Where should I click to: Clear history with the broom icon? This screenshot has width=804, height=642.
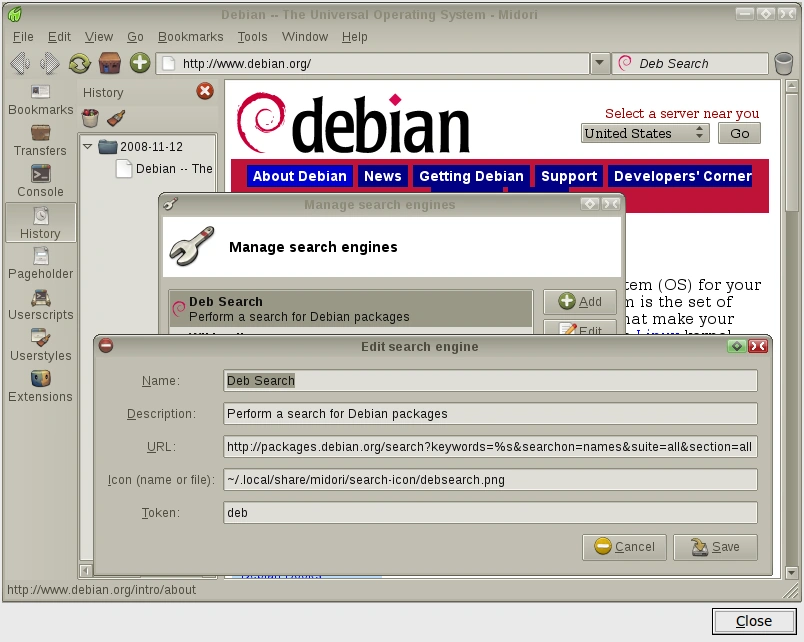coord(116,118)
